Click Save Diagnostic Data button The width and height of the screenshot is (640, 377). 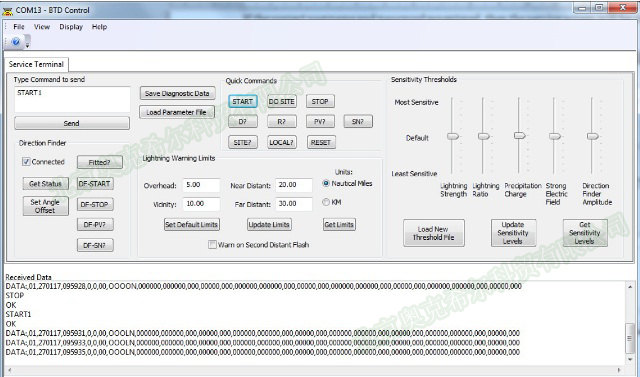[177, 93]
